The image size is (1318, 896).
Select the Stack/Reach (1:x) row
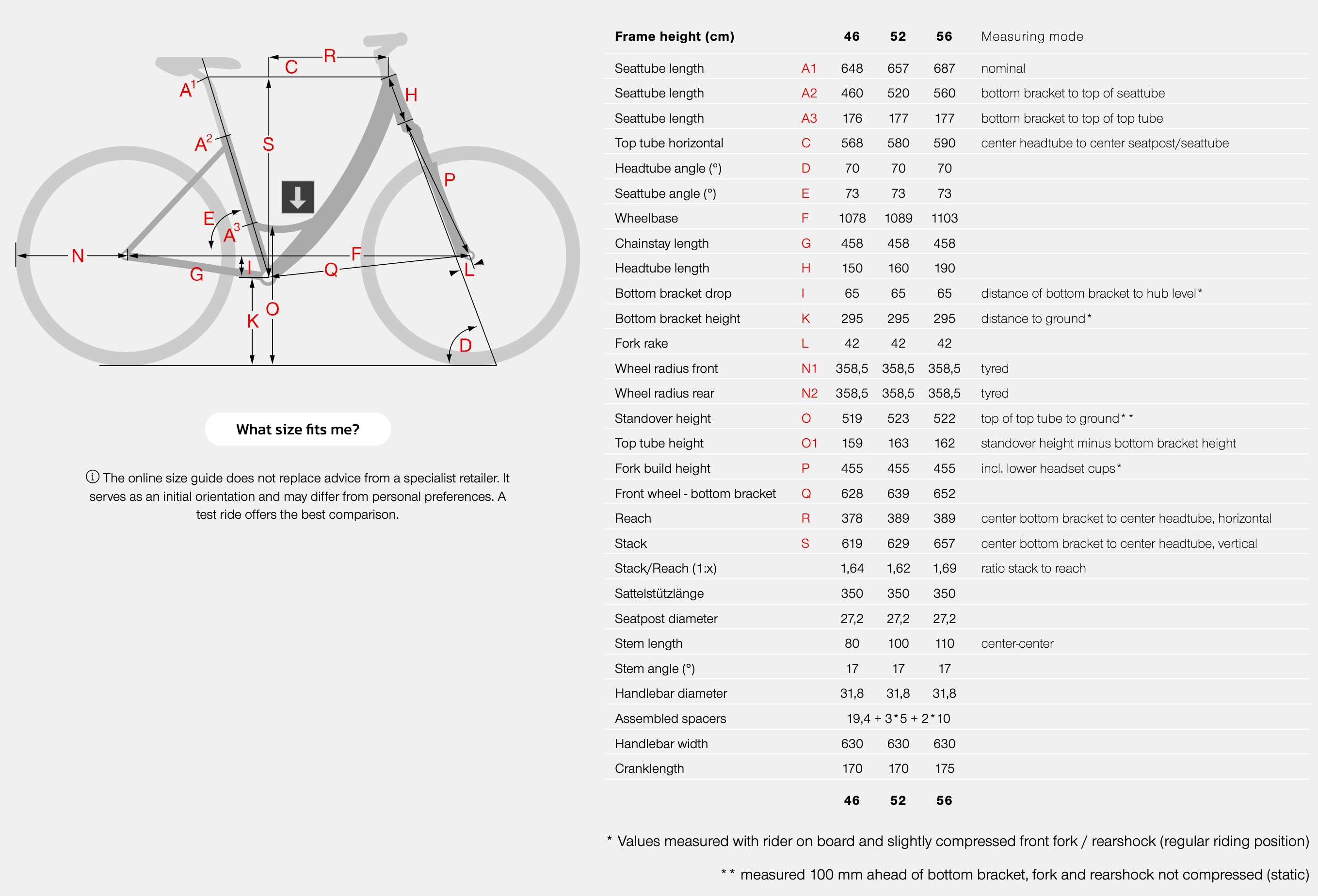[x=957, y=568]
